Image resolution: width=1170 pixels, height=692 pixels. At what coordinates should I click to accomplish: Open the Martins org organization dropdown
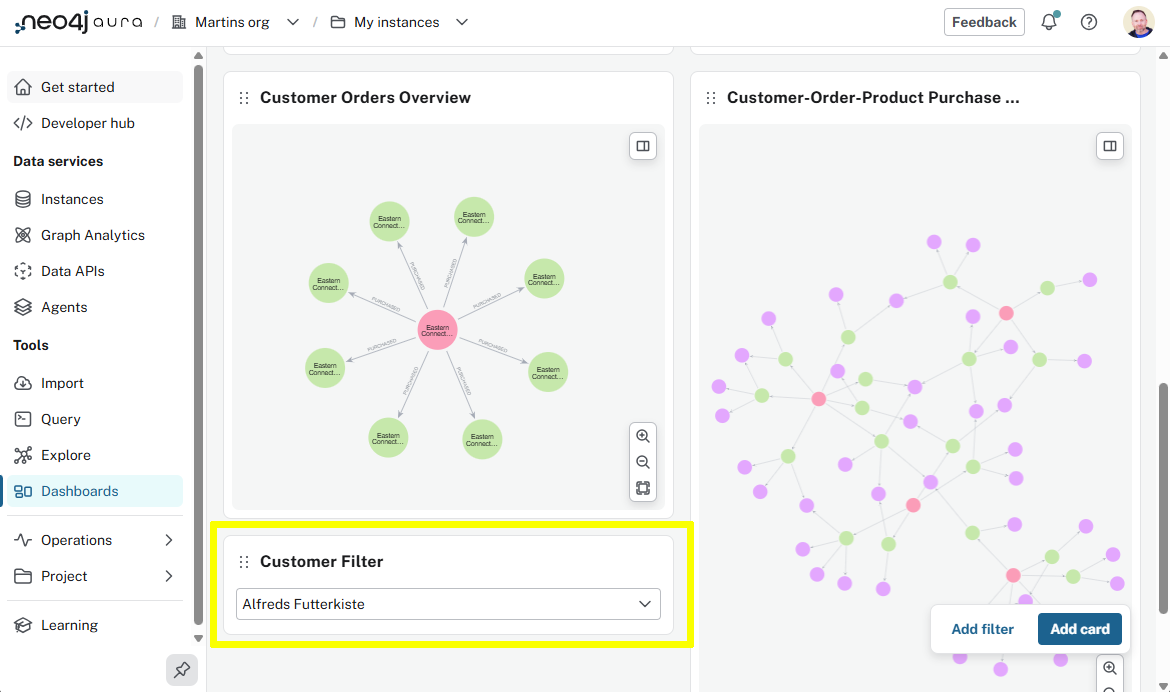point(292,21)
